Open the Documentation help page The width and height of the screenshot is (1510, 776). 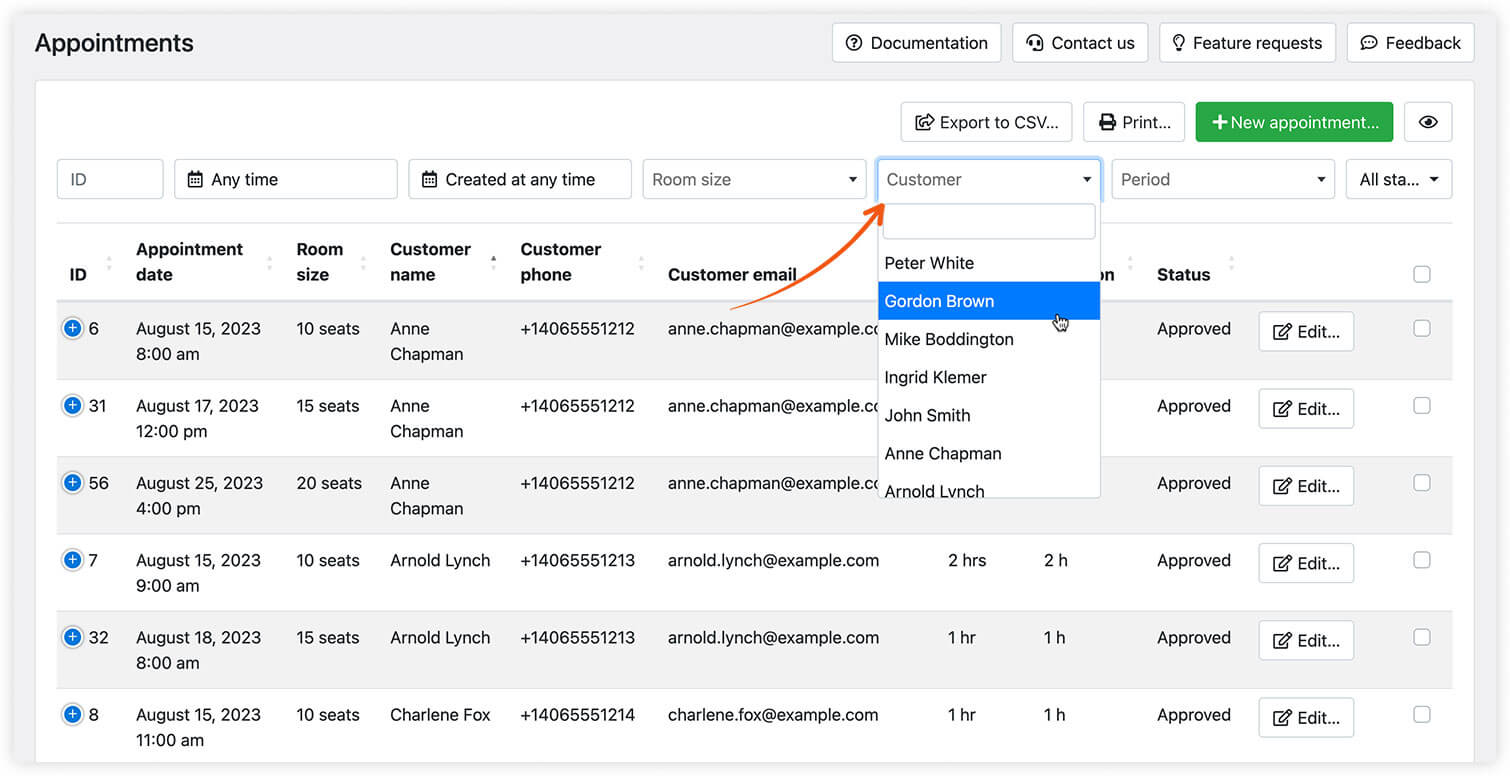point(916,43)
